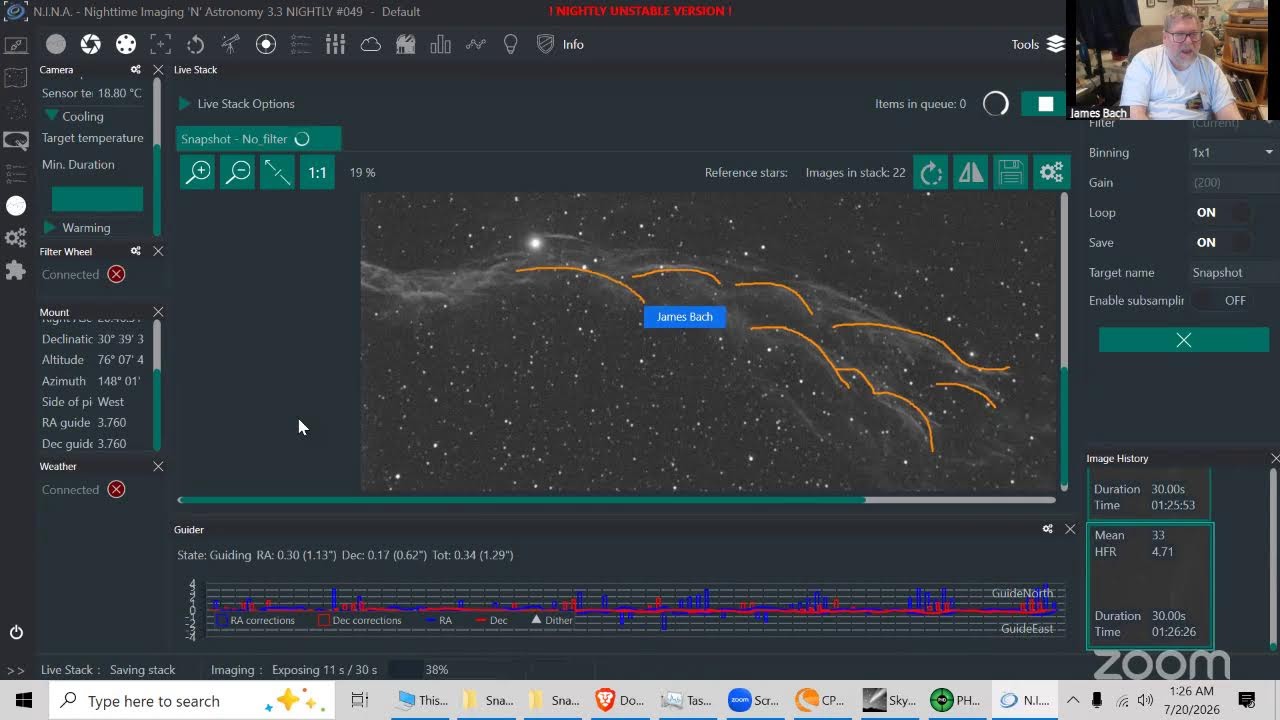Open the Tools layers menu
1280x720 pixels.
coord(1038,44)
